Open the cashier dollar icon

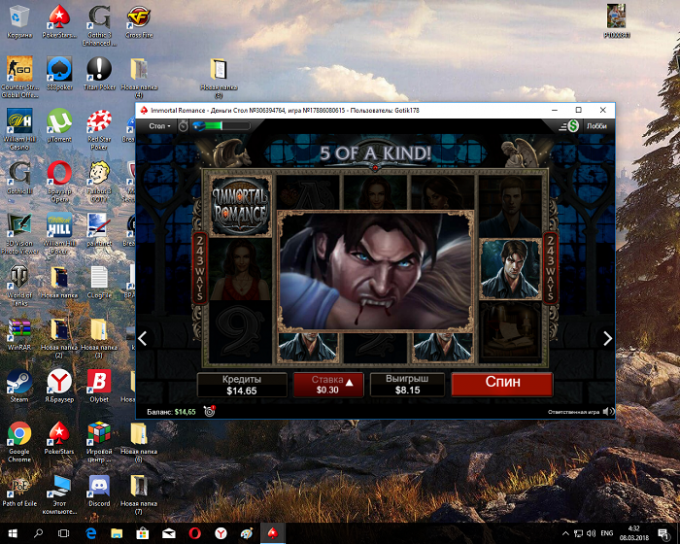(x=573, y=126)
